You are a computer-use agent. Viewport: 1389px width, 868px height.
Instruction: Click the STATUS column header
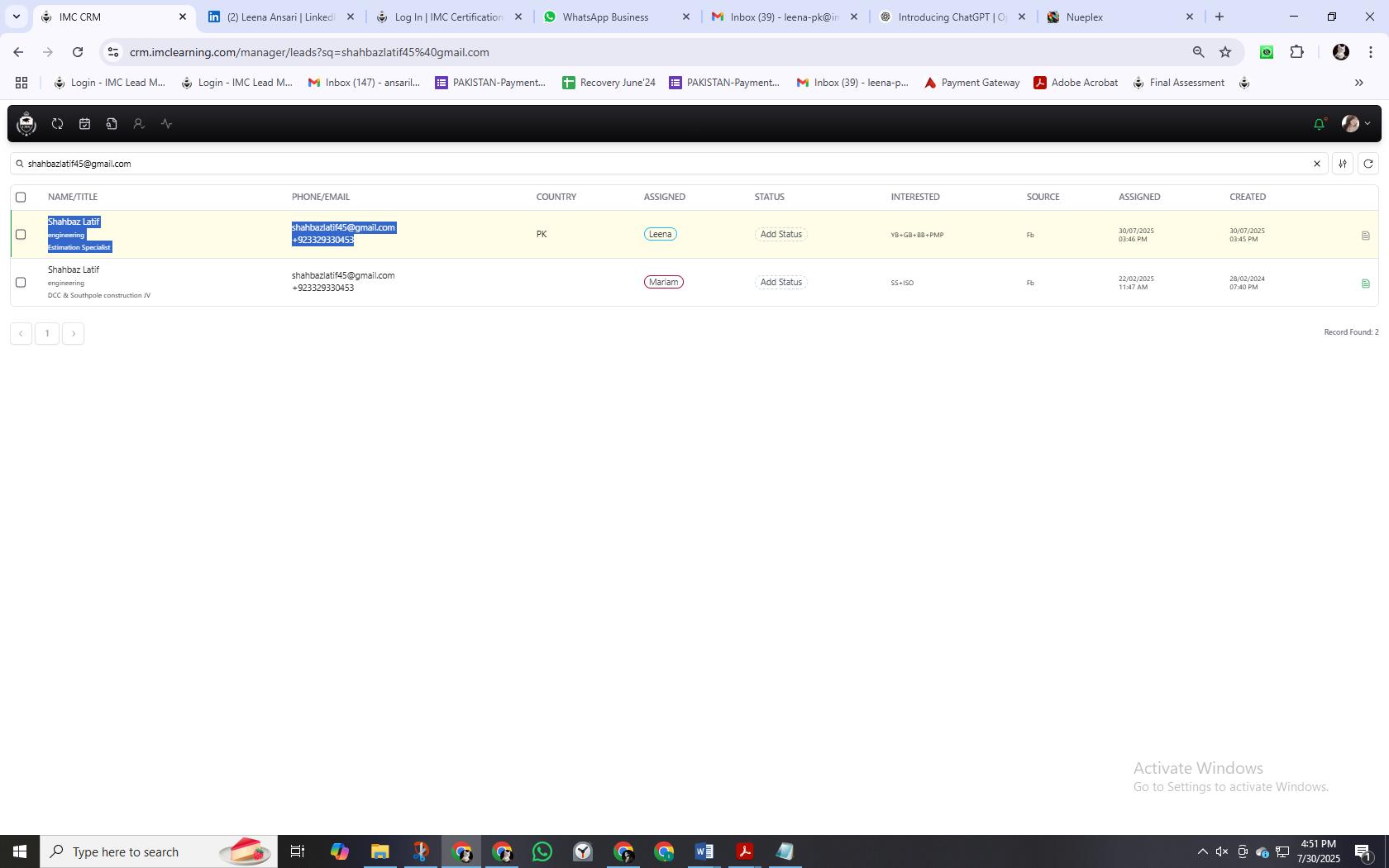pos(770,197)
